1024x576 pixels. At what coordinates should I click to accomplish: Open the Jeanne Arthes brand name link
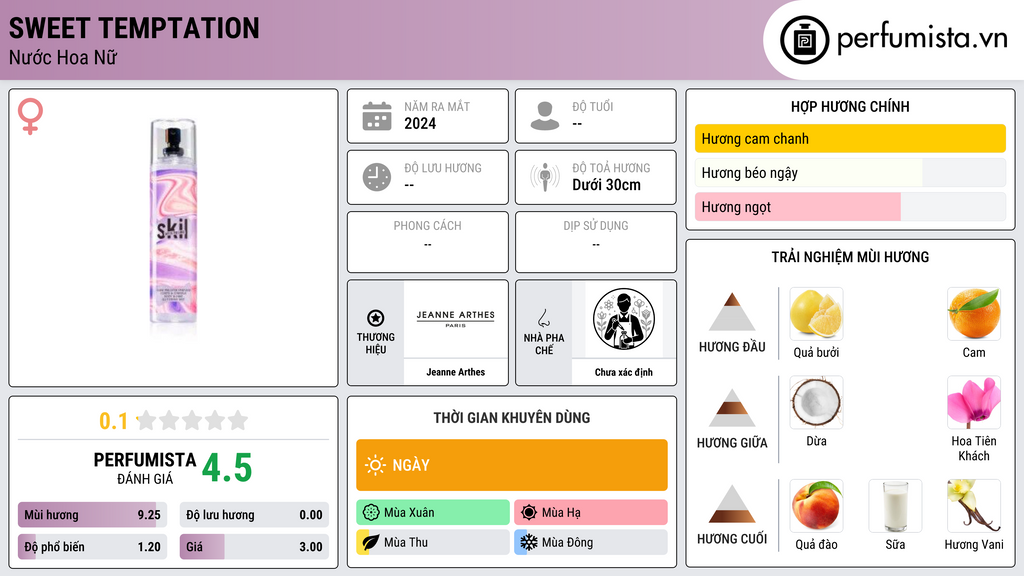point(456,372)
